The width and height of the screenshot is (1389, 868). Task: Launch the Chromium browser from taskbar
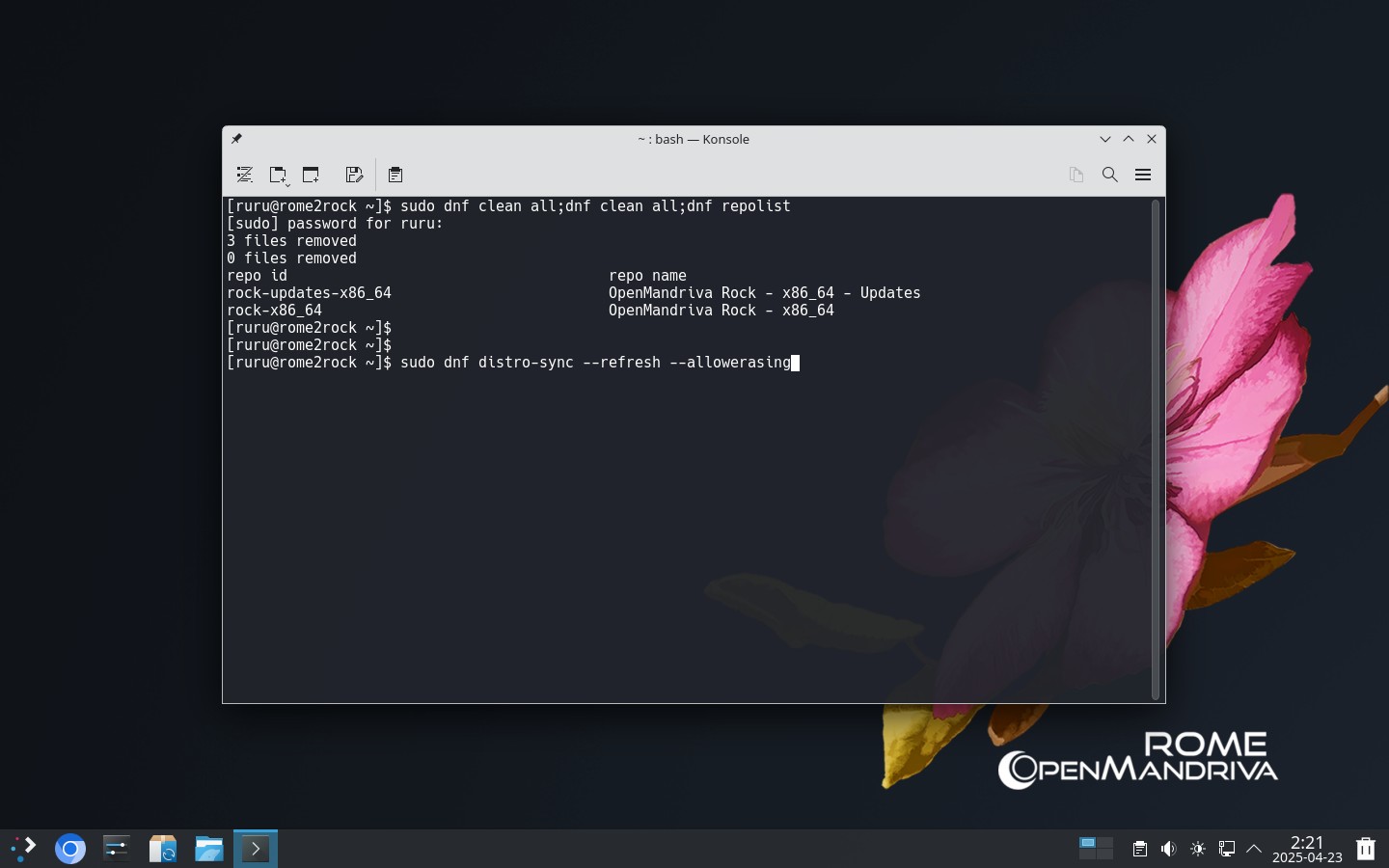70,849
